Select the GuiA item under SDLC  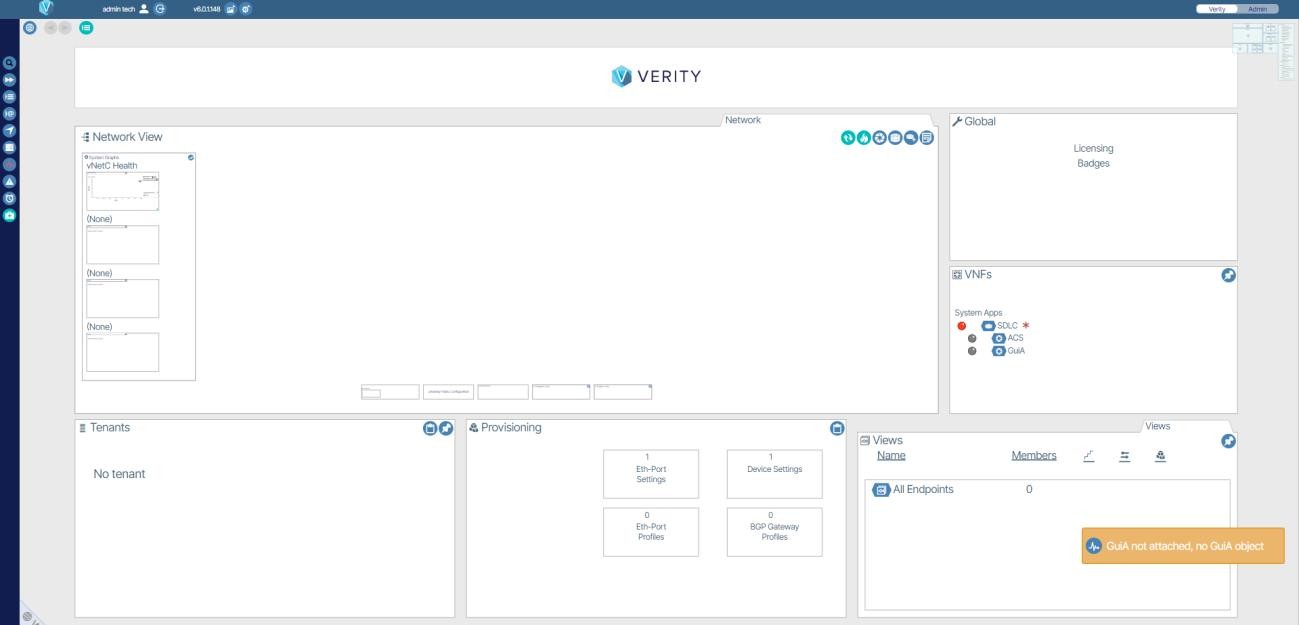1014,351
